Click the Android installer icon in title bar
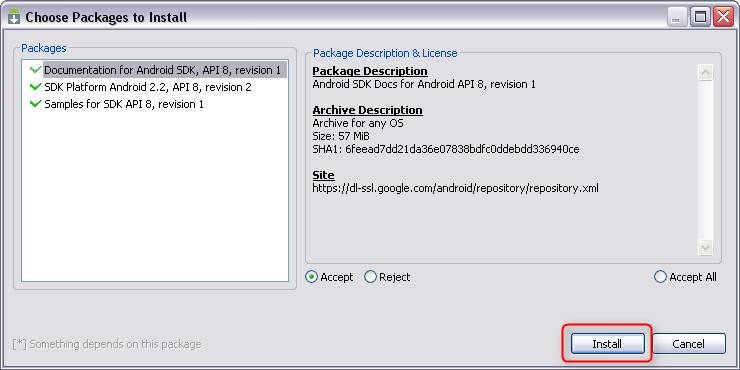Viewport: 740px width, 370px height. click(x=14, y=17)
